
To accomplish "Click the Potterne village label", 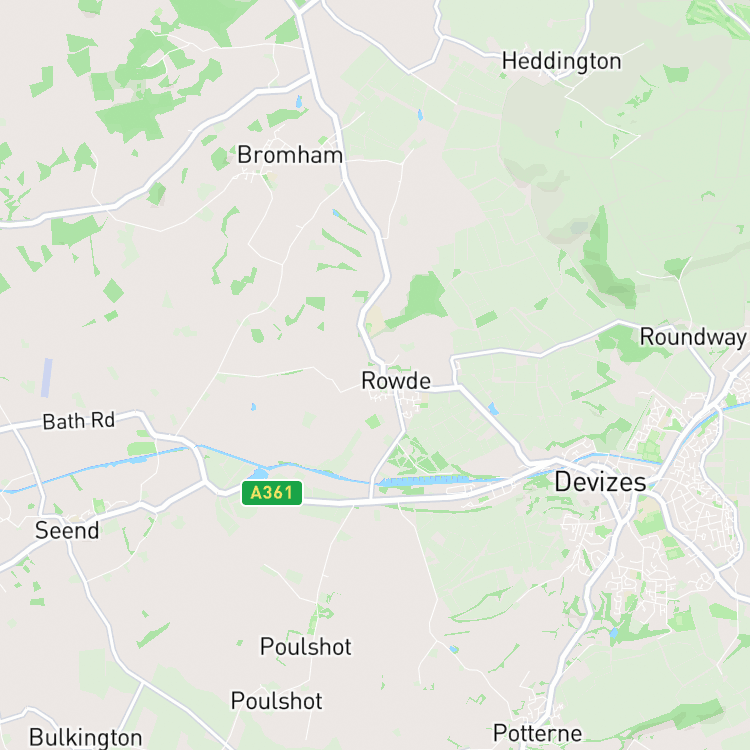I will click(x=538, y=733).
